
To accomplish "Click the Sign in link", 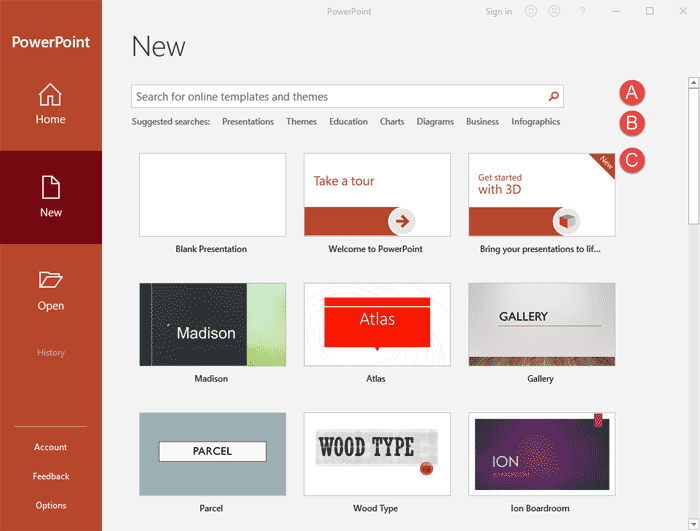I will [x=499, y=12].
